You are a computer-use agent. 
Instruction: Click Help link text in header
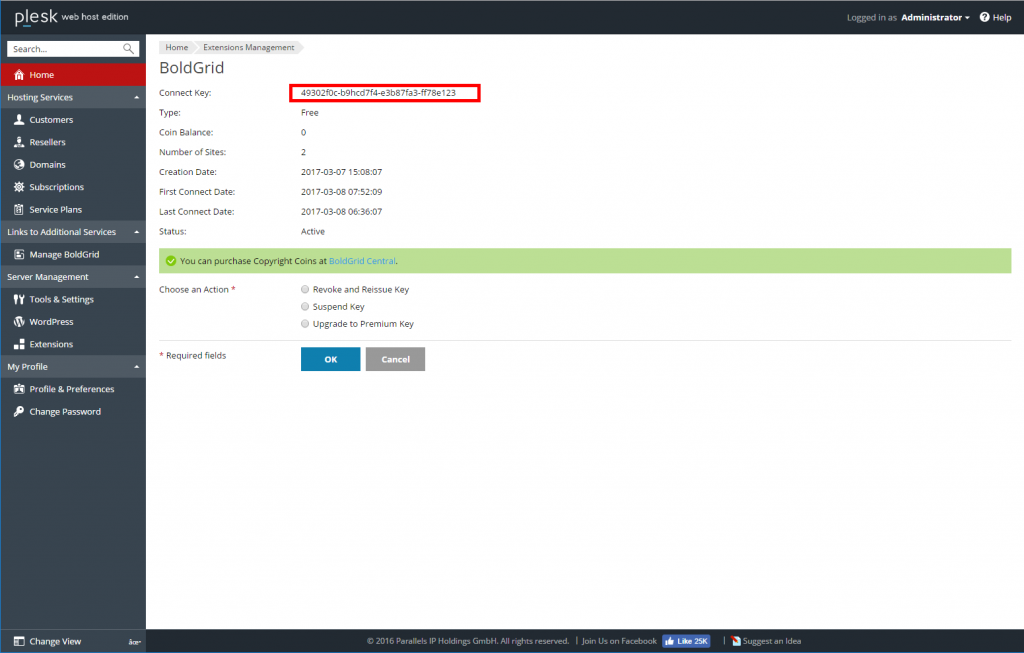[1002, 18]
